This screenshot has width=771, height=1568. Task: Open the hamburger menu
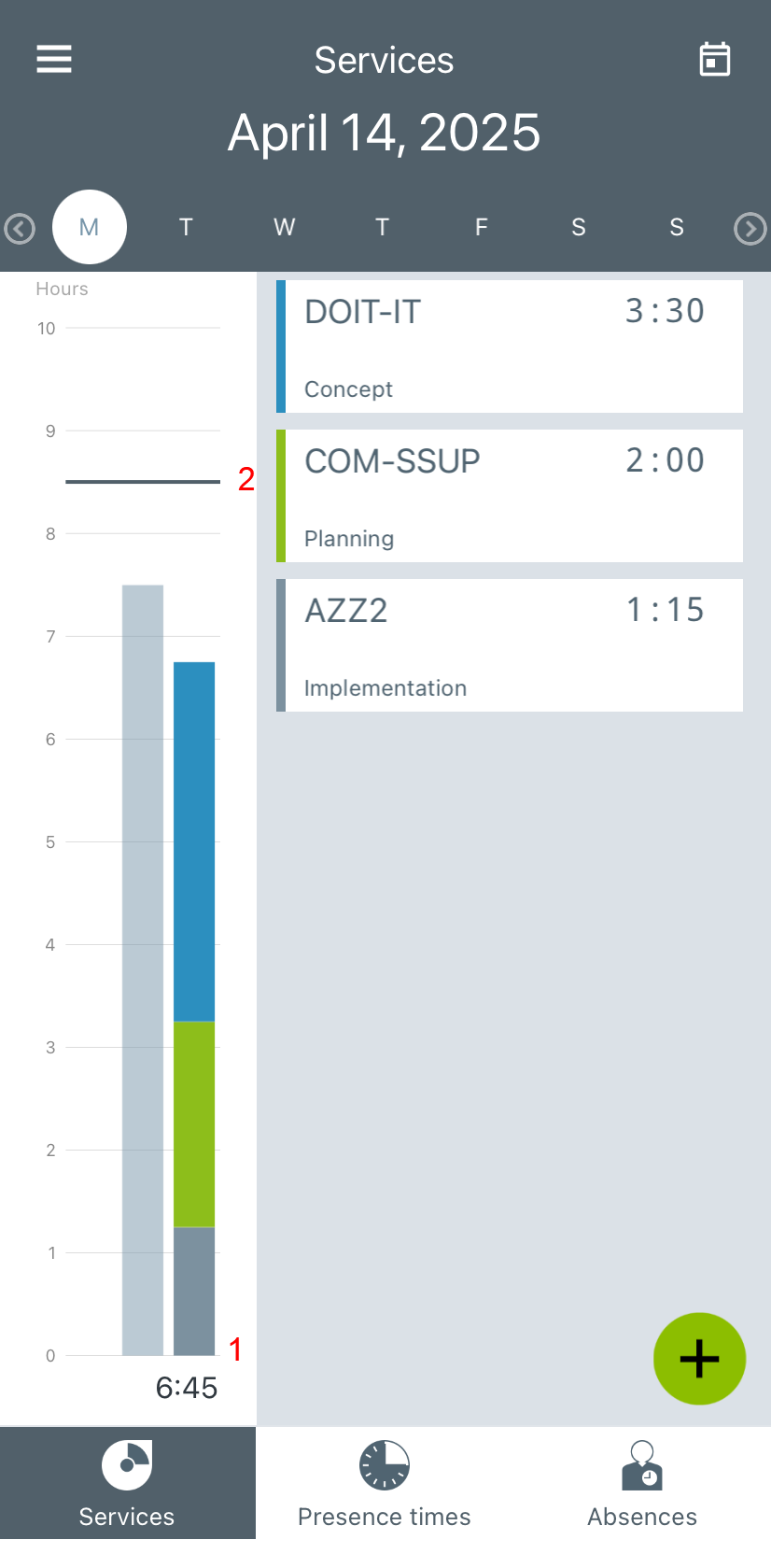[x=54, y=59]
